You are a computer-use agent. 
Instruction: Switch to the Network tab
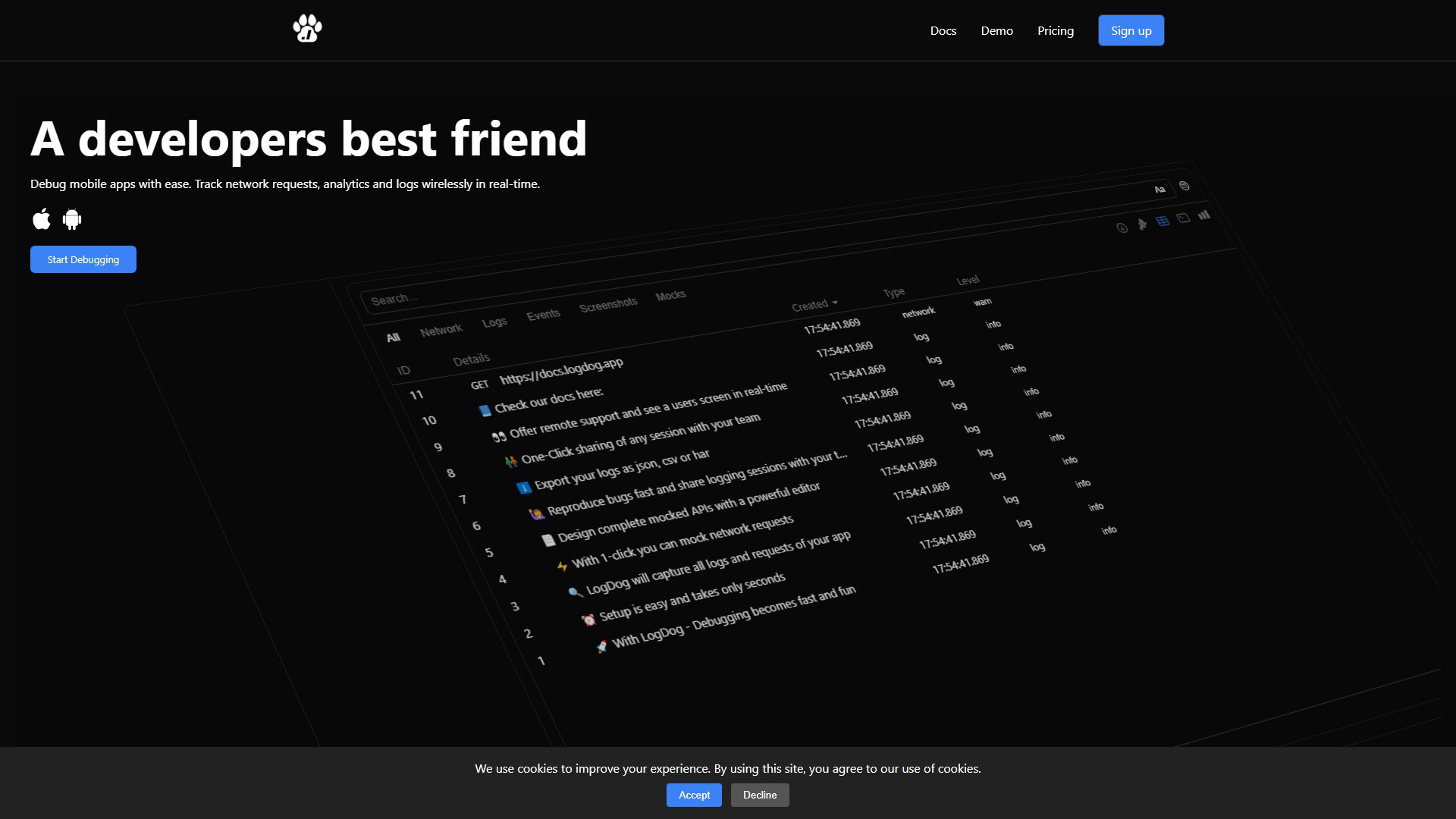[x=441, y=330]
